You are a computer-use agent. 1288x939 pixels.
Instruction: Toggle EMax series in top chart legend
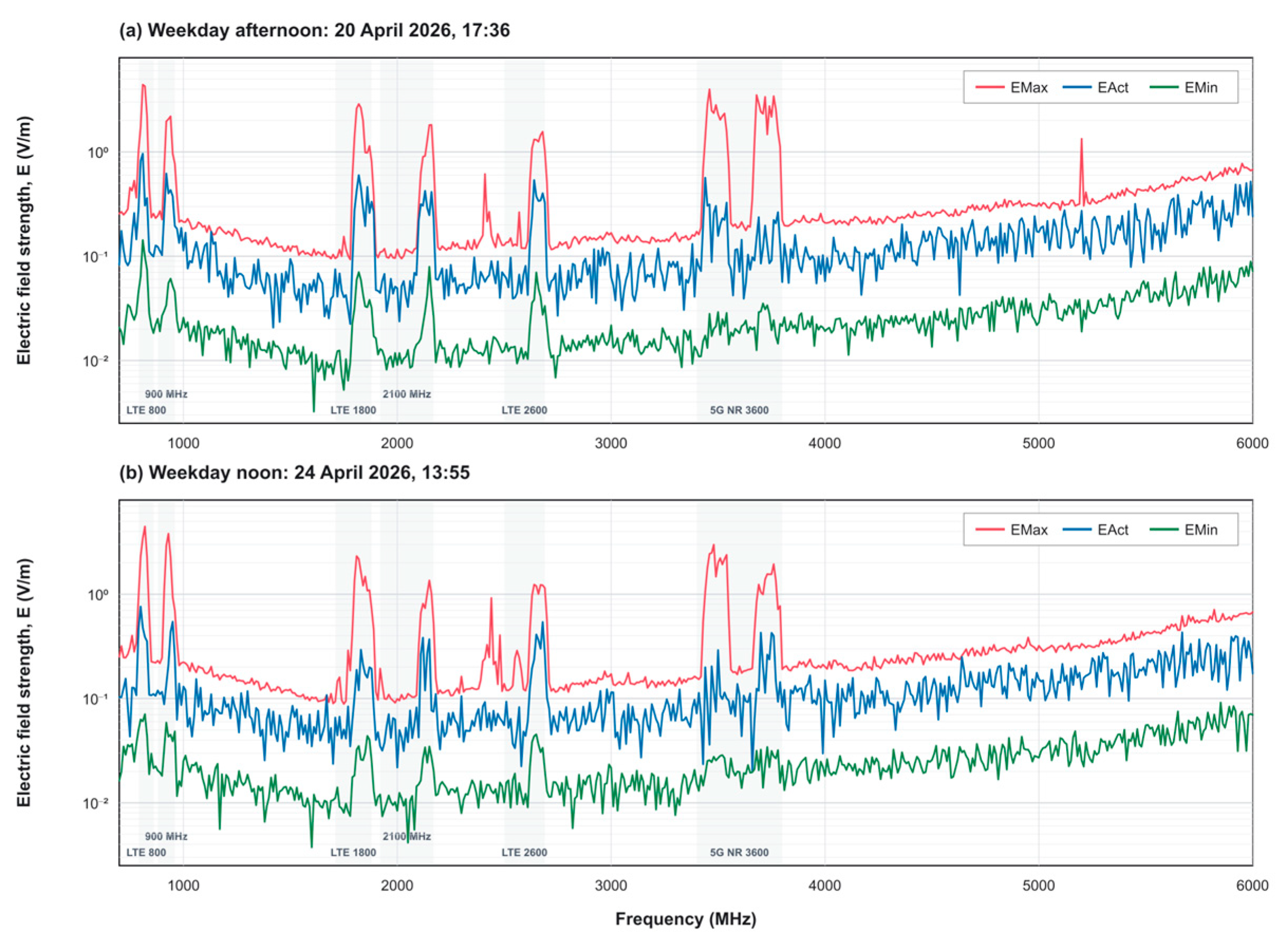1011,88
